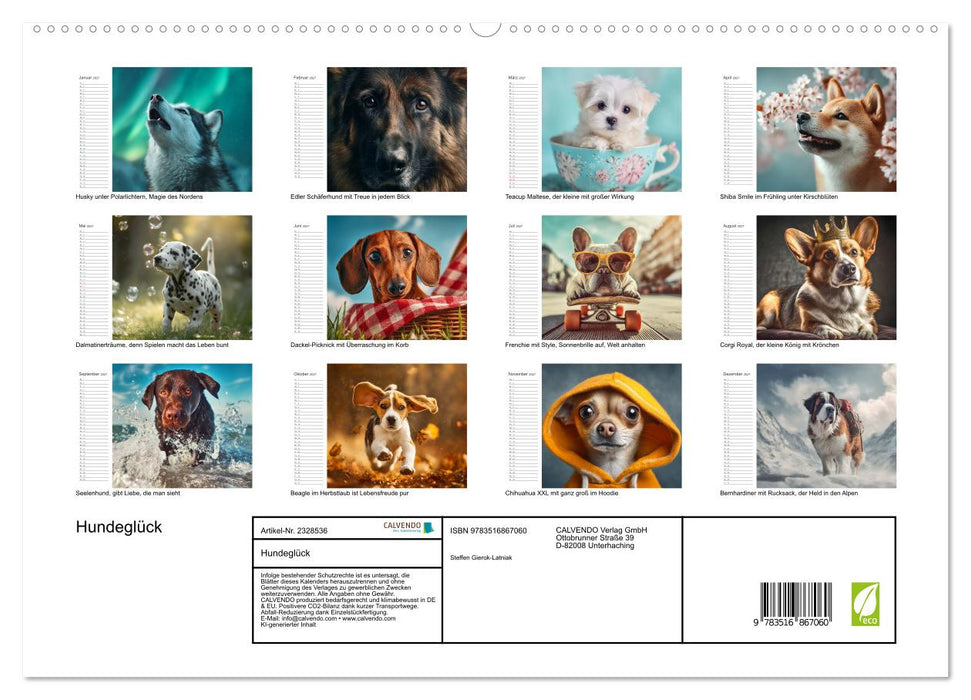
Task: Click the Shiba with cherry blossoms image
Action: 826,129
